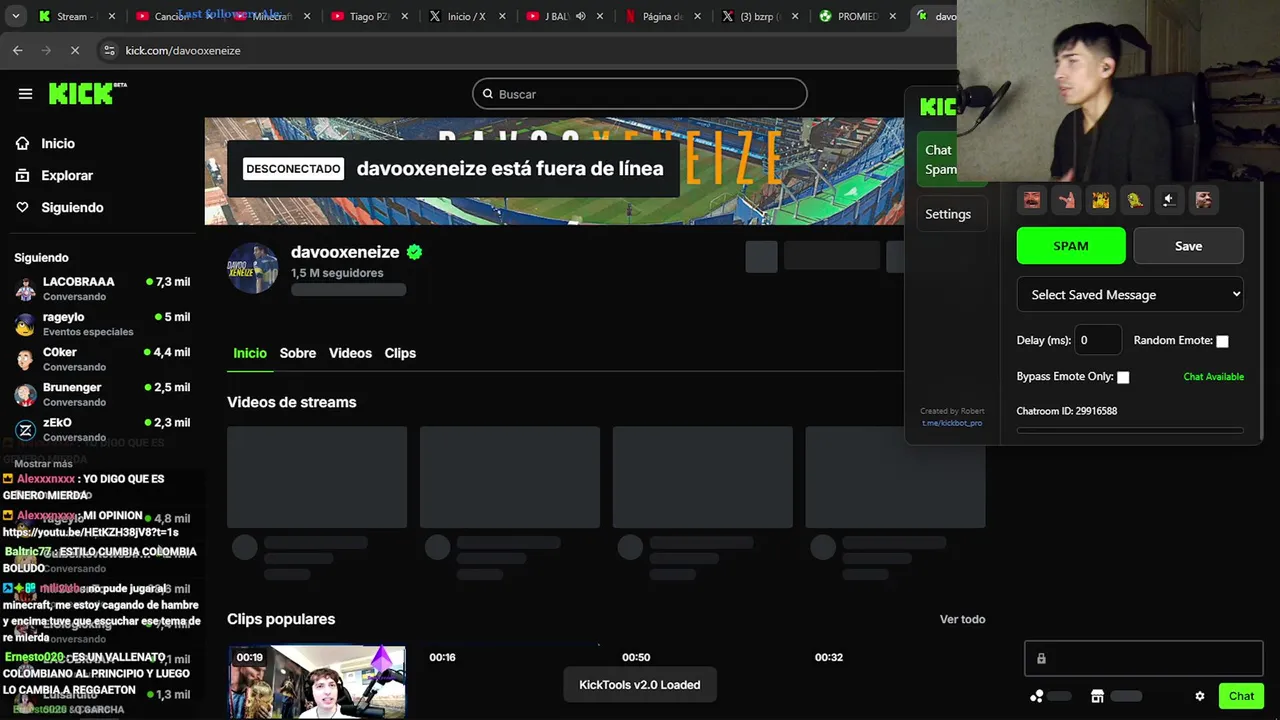Click the DESCONECTADO offline badge
1280x720 pixels.
point(293,169)
